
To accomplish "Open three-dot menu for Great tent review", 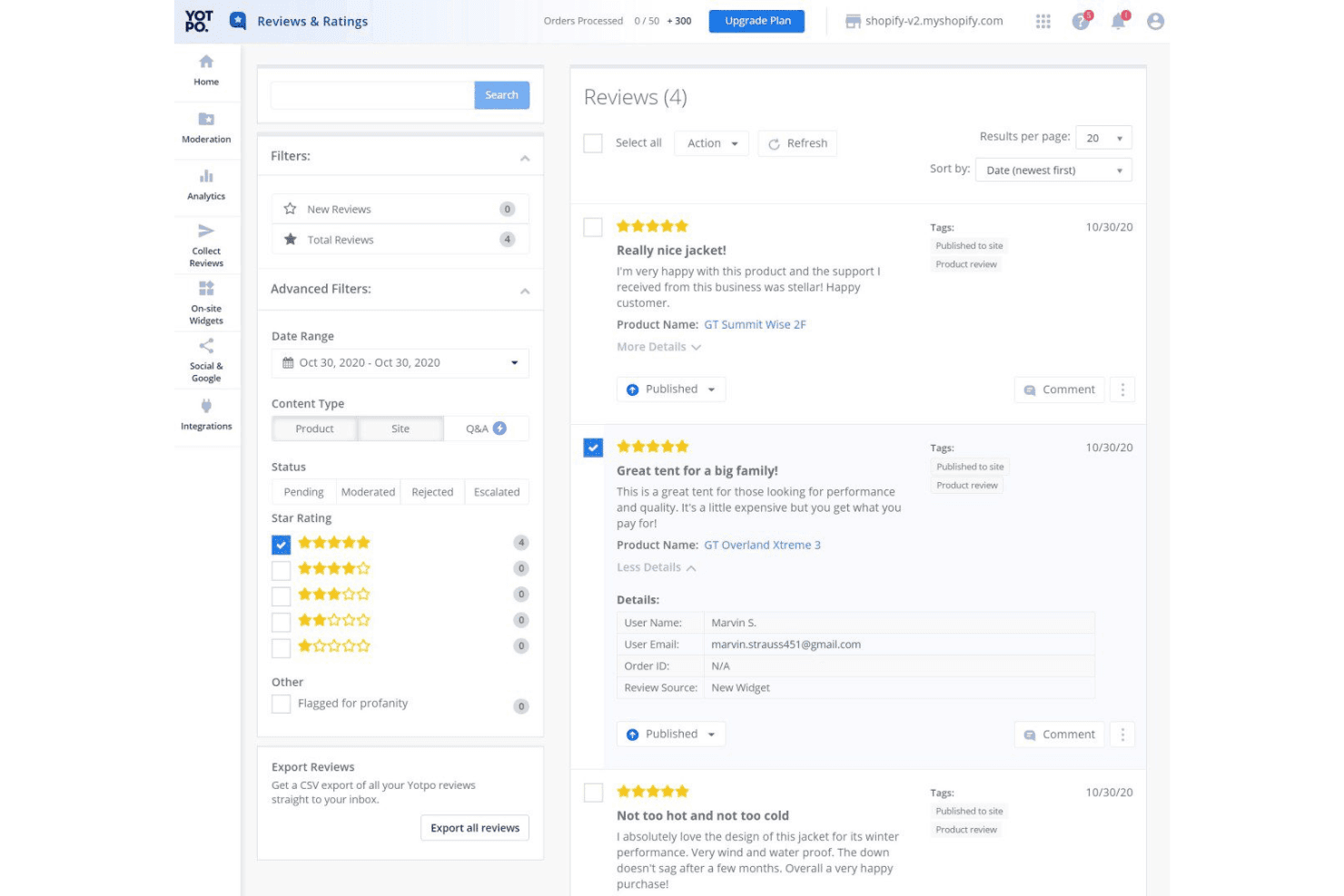I will tap(1122, 734).
